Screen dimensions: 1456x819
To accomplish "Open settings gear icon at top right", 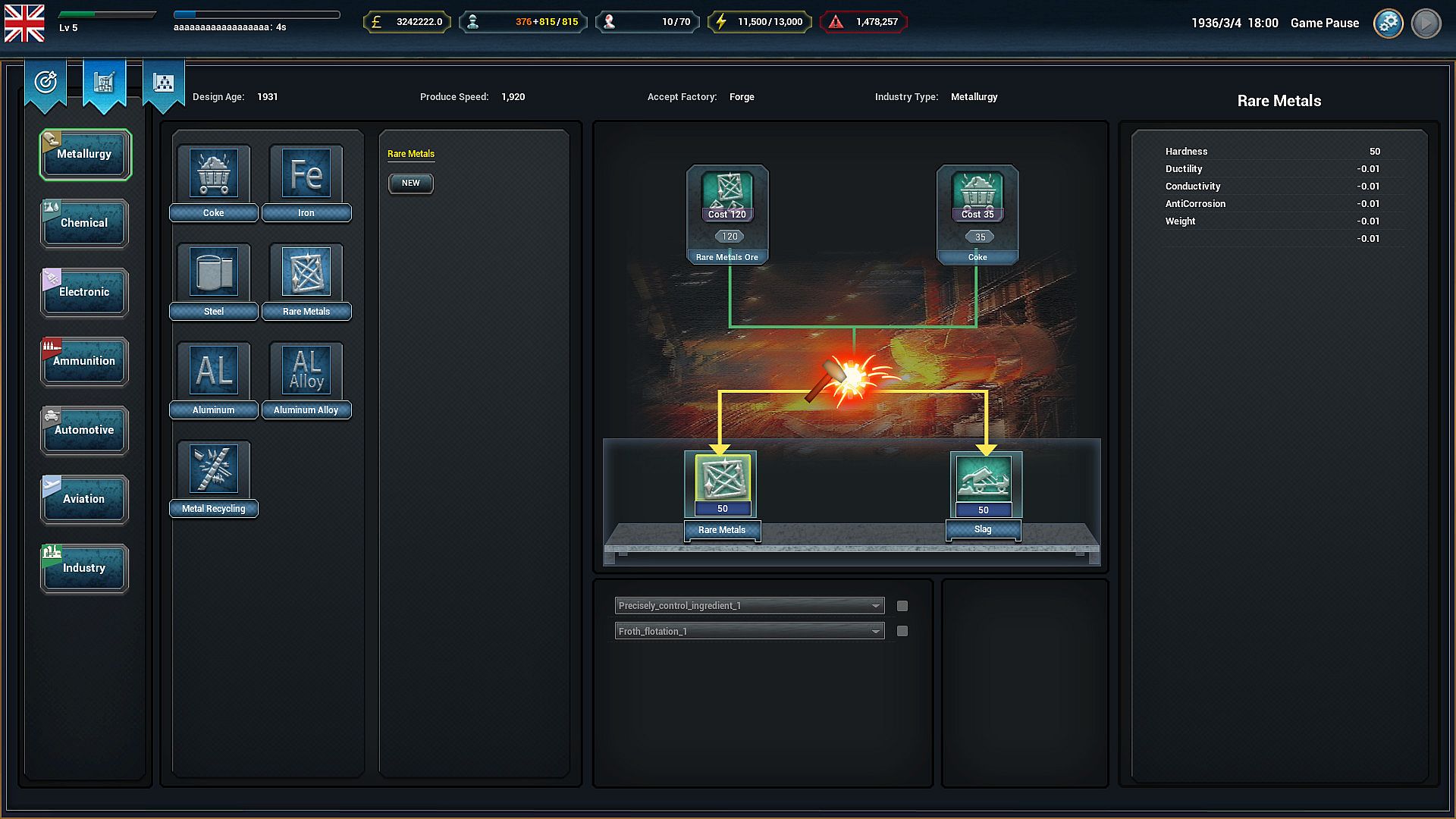I will pyautogui.click(x=1388, y=23).
